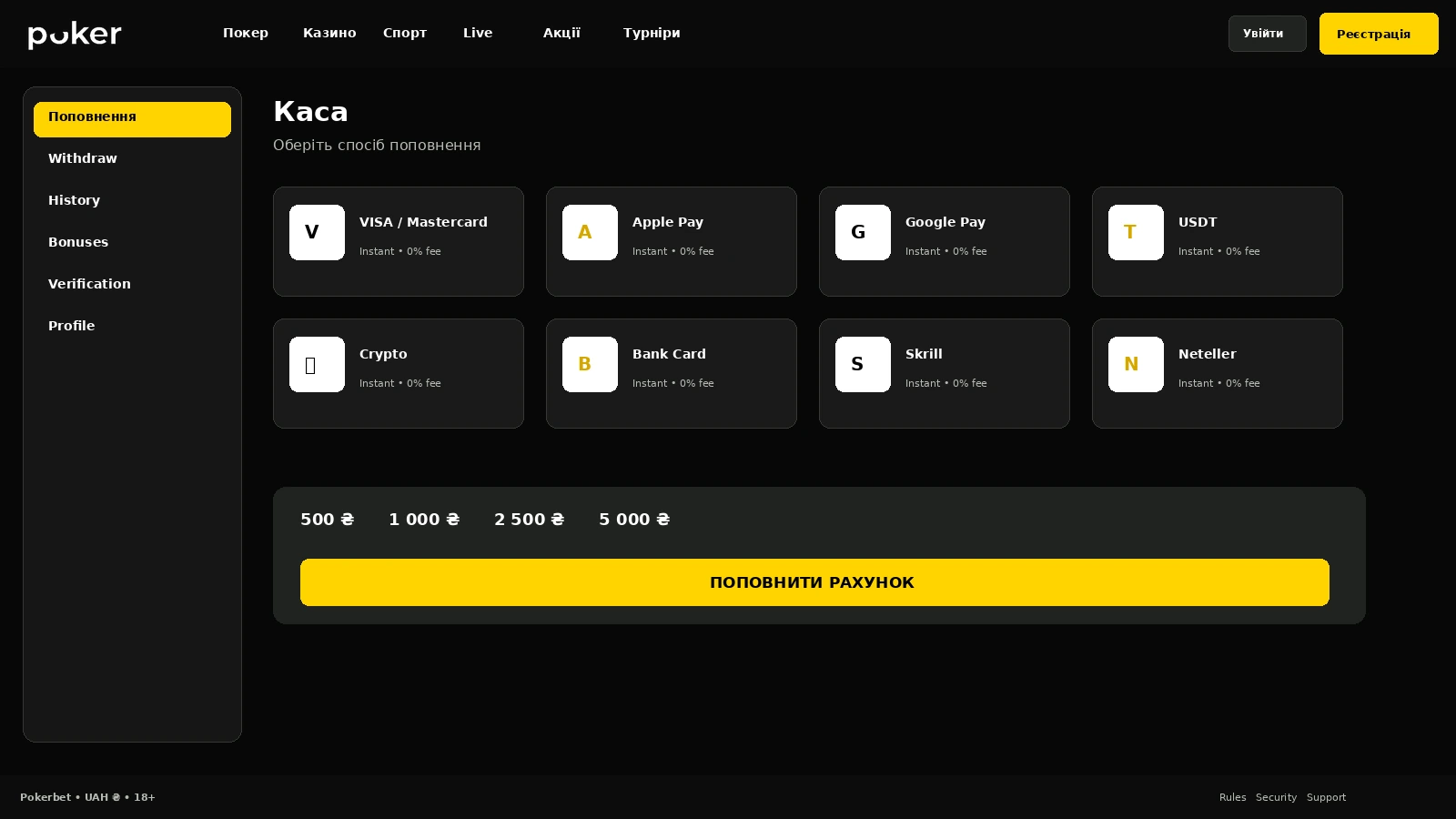
Task: Click the Neteller card title
Action: [1208, 354]
